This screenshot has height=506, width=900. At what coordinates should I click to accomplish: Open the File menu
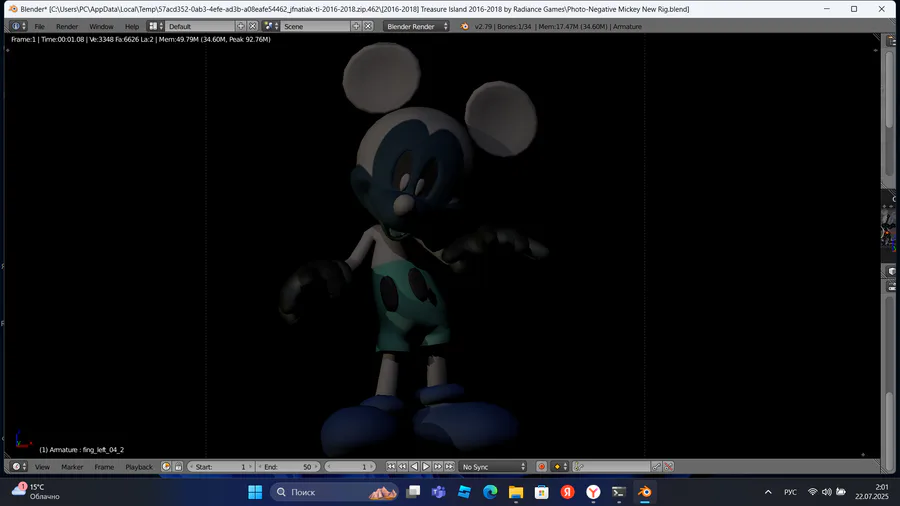point(39,26)
